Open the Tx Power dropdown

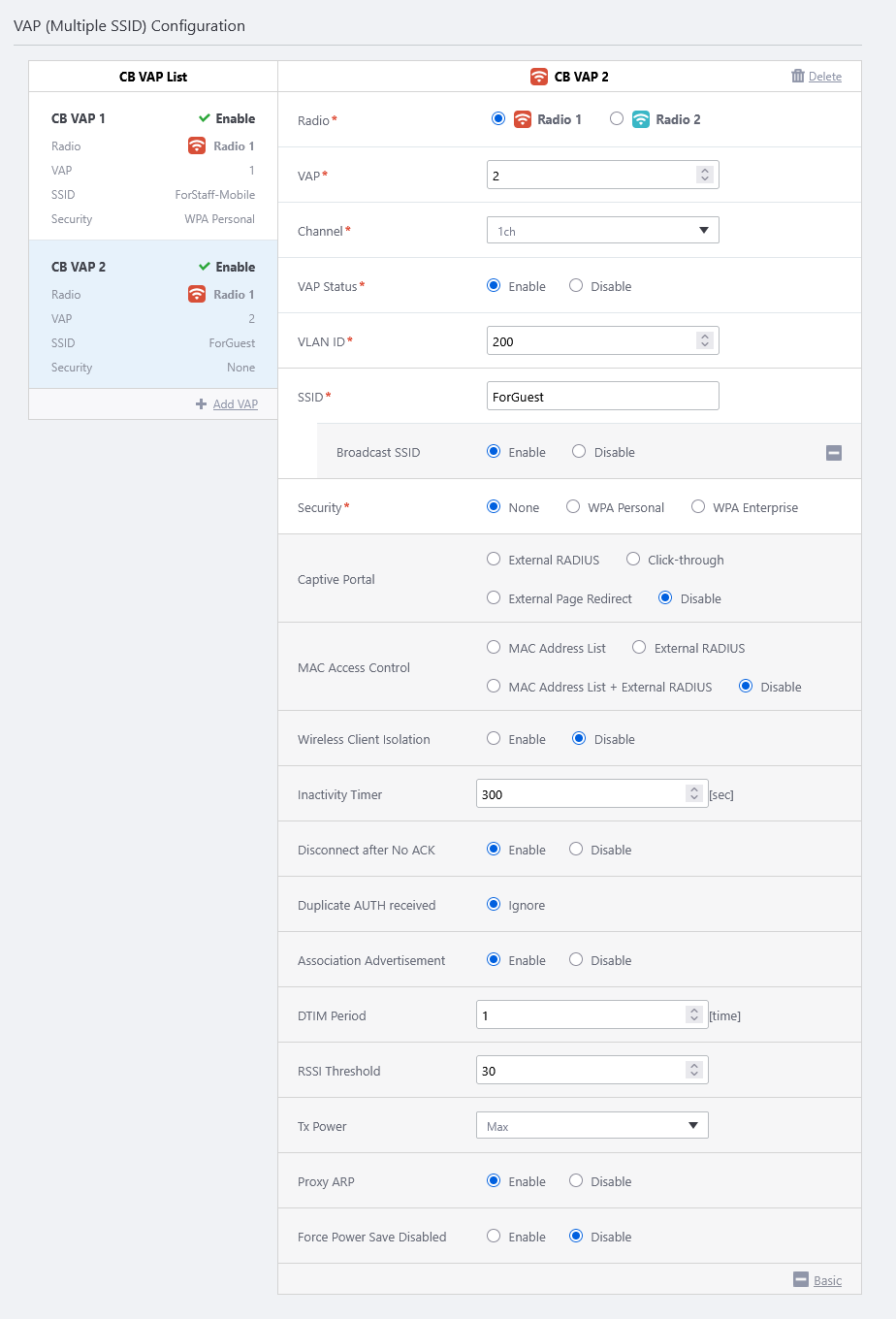[x=592, y=1126]
